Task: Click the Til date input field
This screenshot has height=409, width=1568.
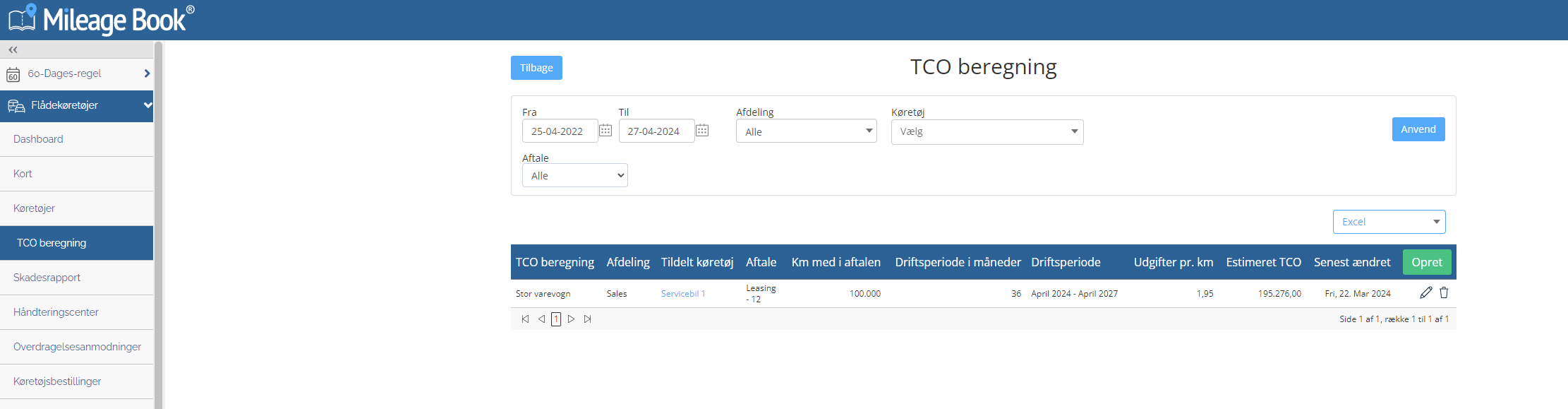Action: click(x=657, y=131)
